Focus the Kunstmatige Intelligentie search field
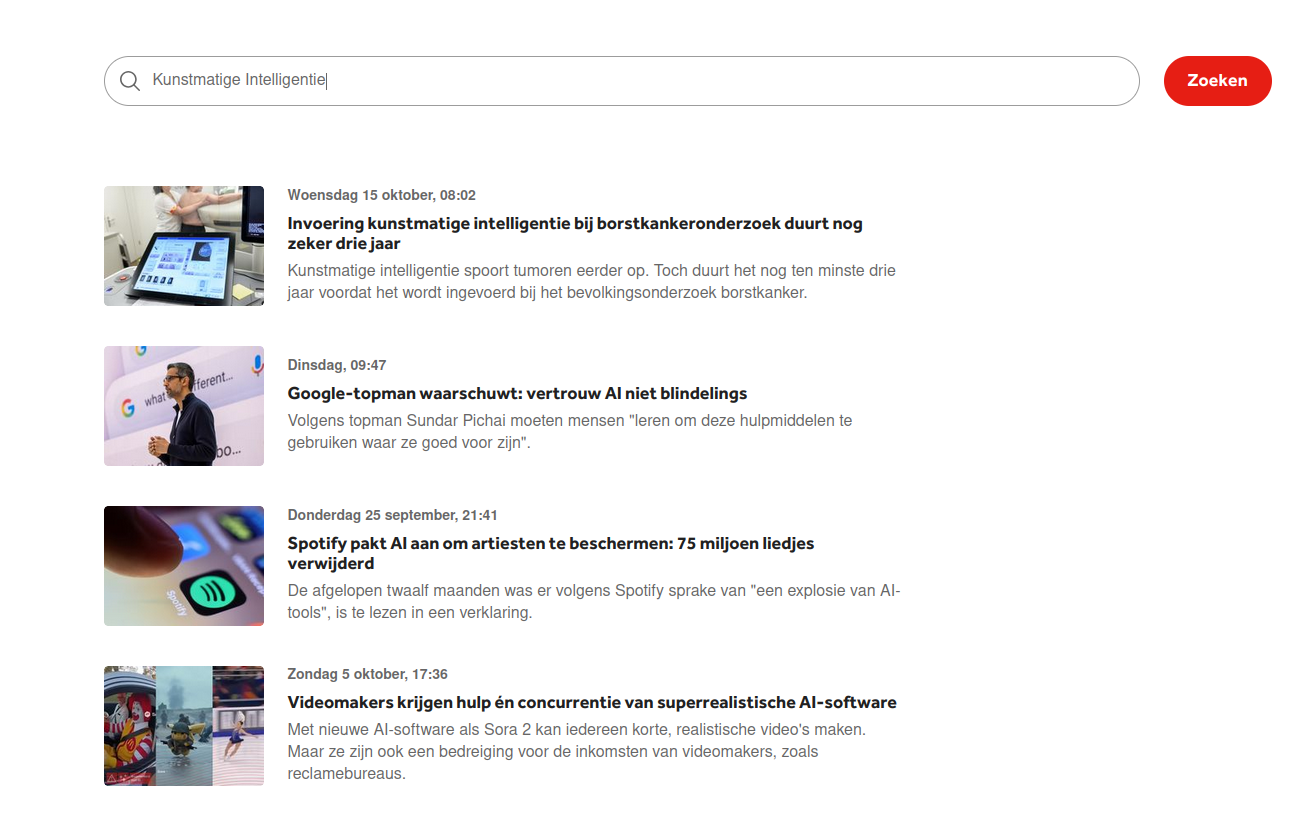 pos(620,81)
